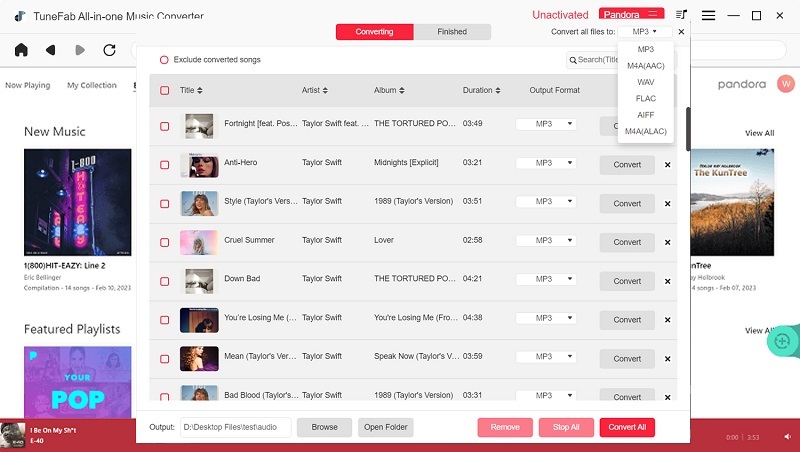Tick the select-all checkbox in the header

click(x=164, y=91)
